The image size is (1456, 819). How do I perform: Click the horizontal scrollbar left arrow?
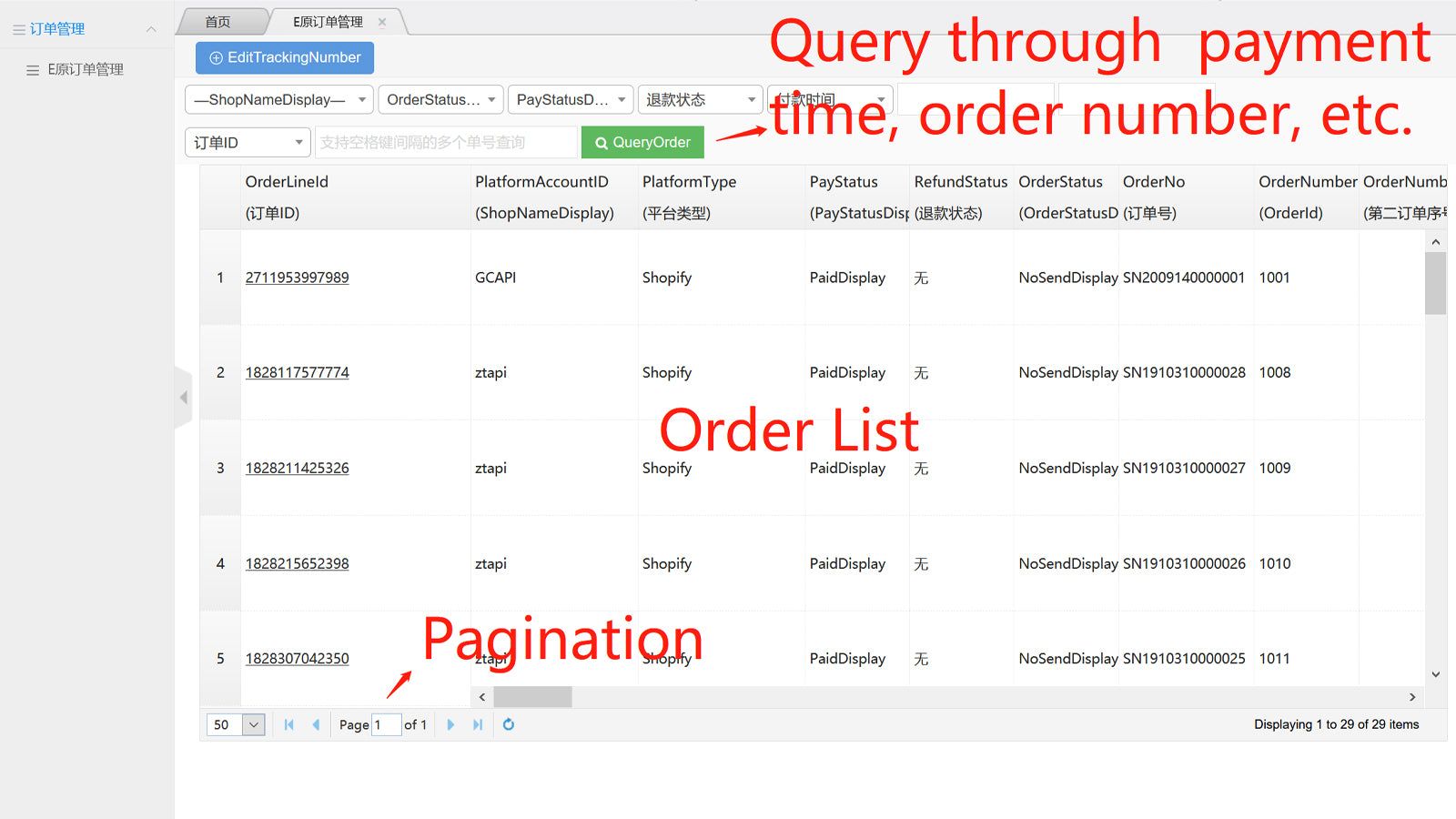(482, 697)
